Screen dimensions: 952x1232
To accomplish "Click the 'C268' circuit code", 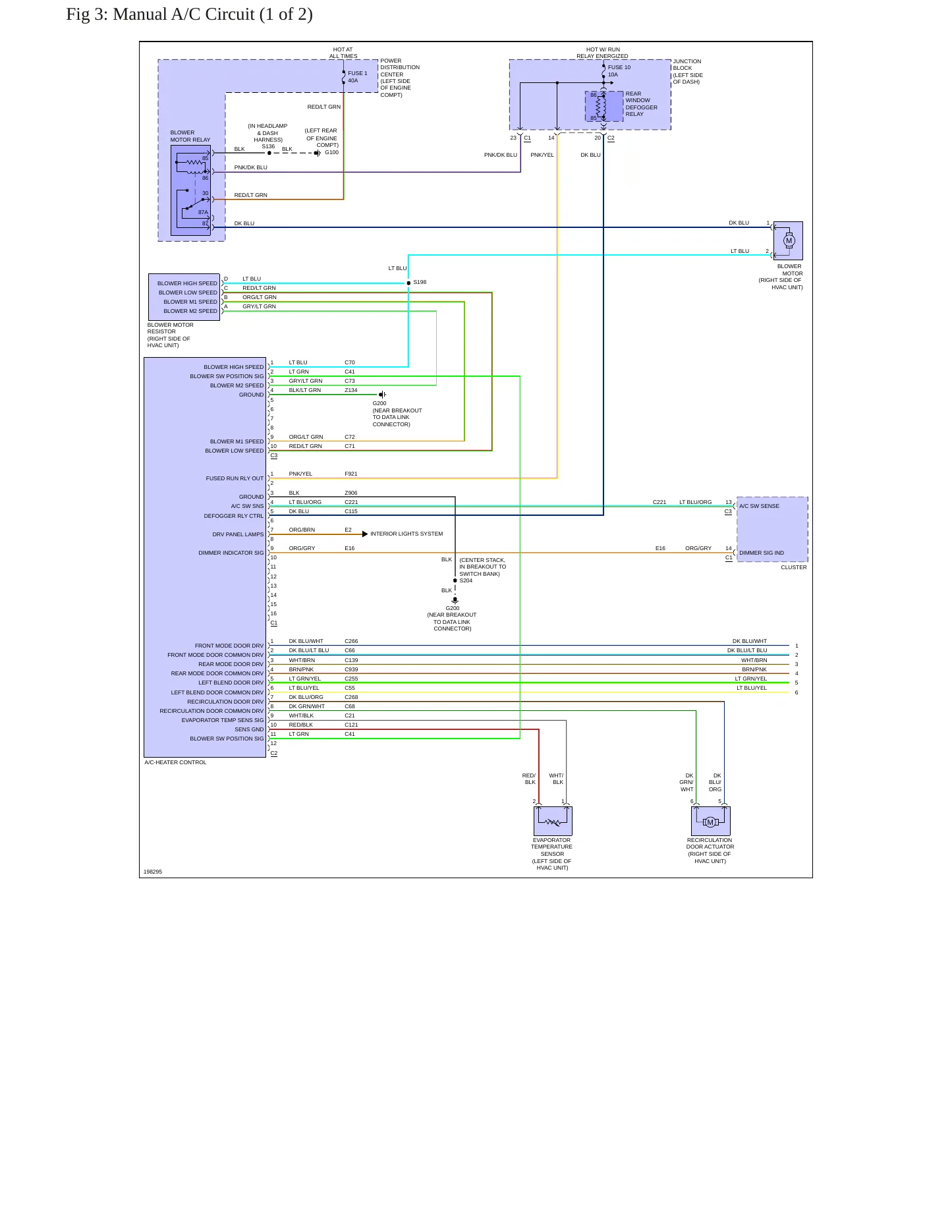I will (x=351, y=697).
